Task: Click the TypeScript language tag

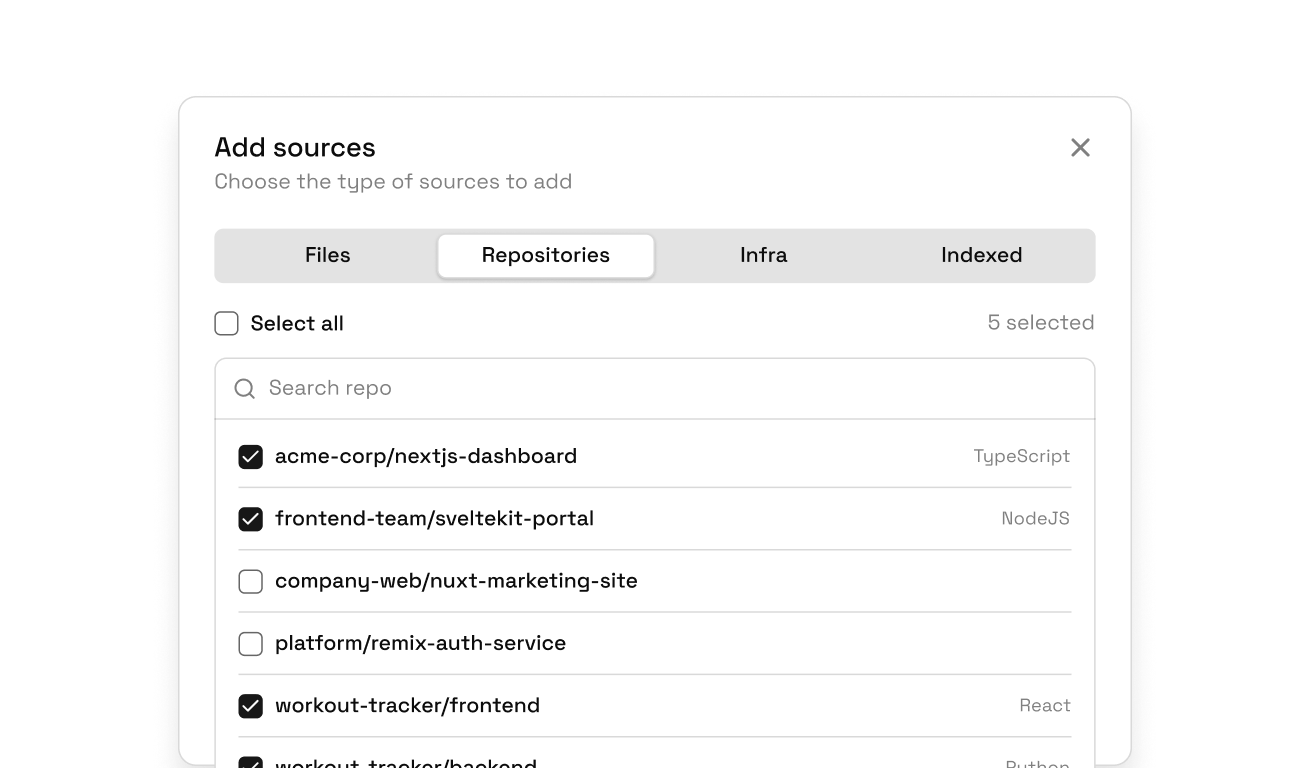Action: (1021, 457)
